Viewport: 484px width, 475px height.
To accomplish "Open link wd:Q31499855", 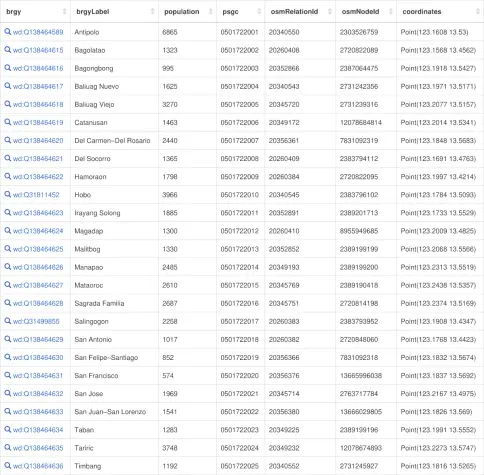I will (x=36, y=321).
